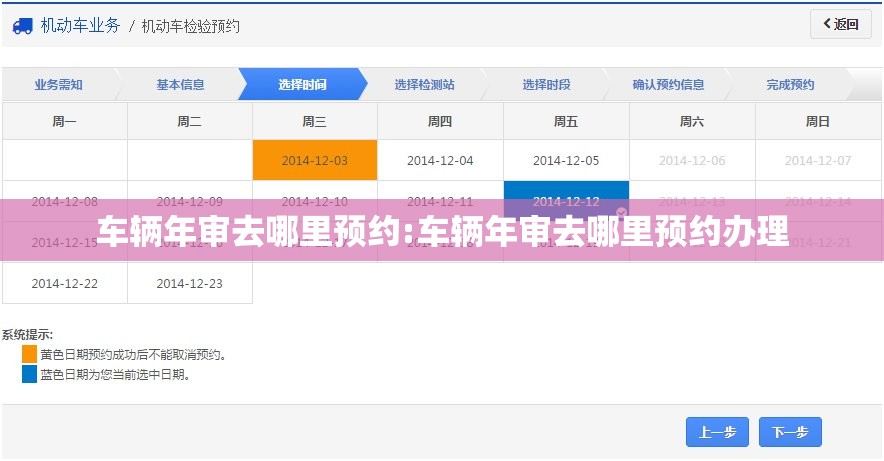Select the 选择时段 step tab
Screen dimensions: 884x461
tap(546, 85)
